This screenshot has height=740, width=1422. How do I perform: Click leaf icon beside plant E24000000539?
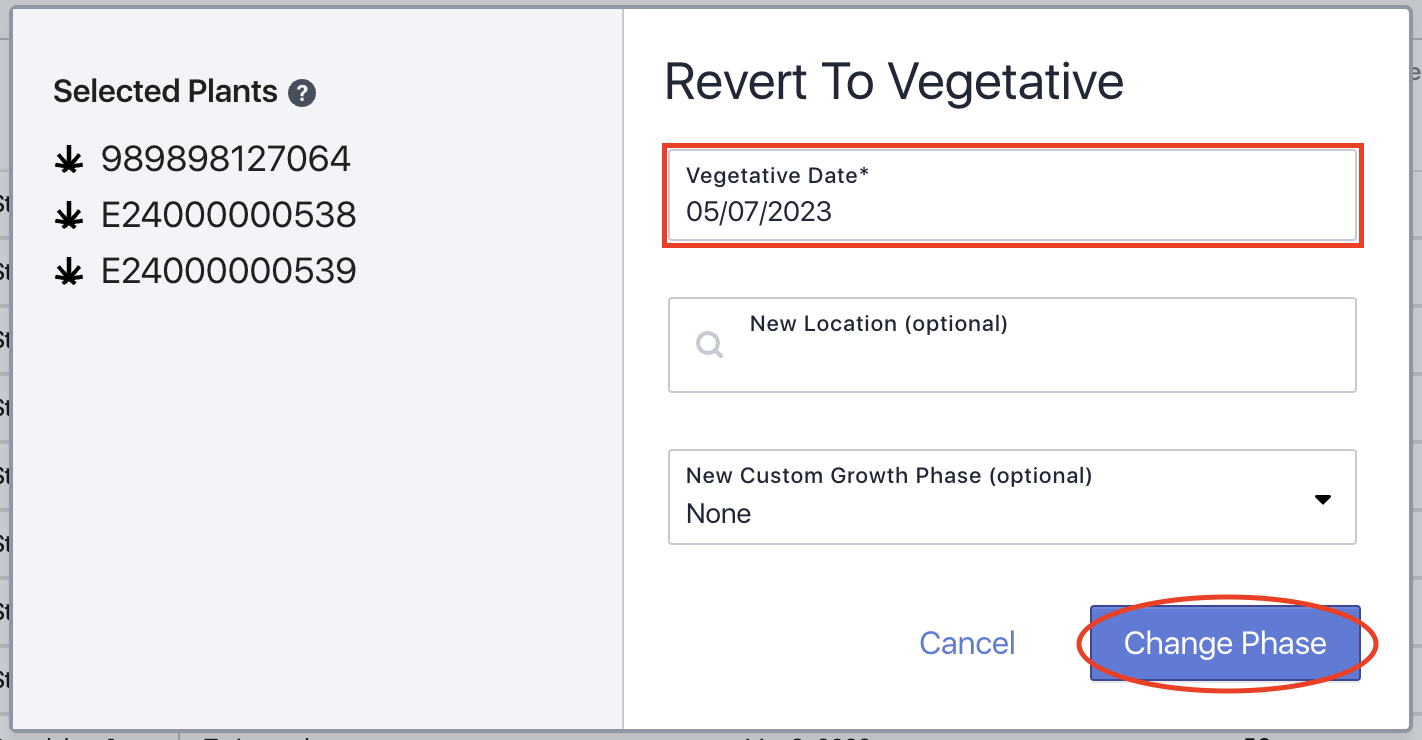pyautogui.click(x=69, y=273)
